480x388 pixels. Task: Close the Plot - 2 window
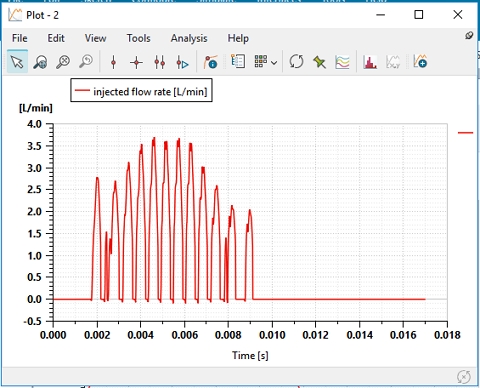(458, 15)
